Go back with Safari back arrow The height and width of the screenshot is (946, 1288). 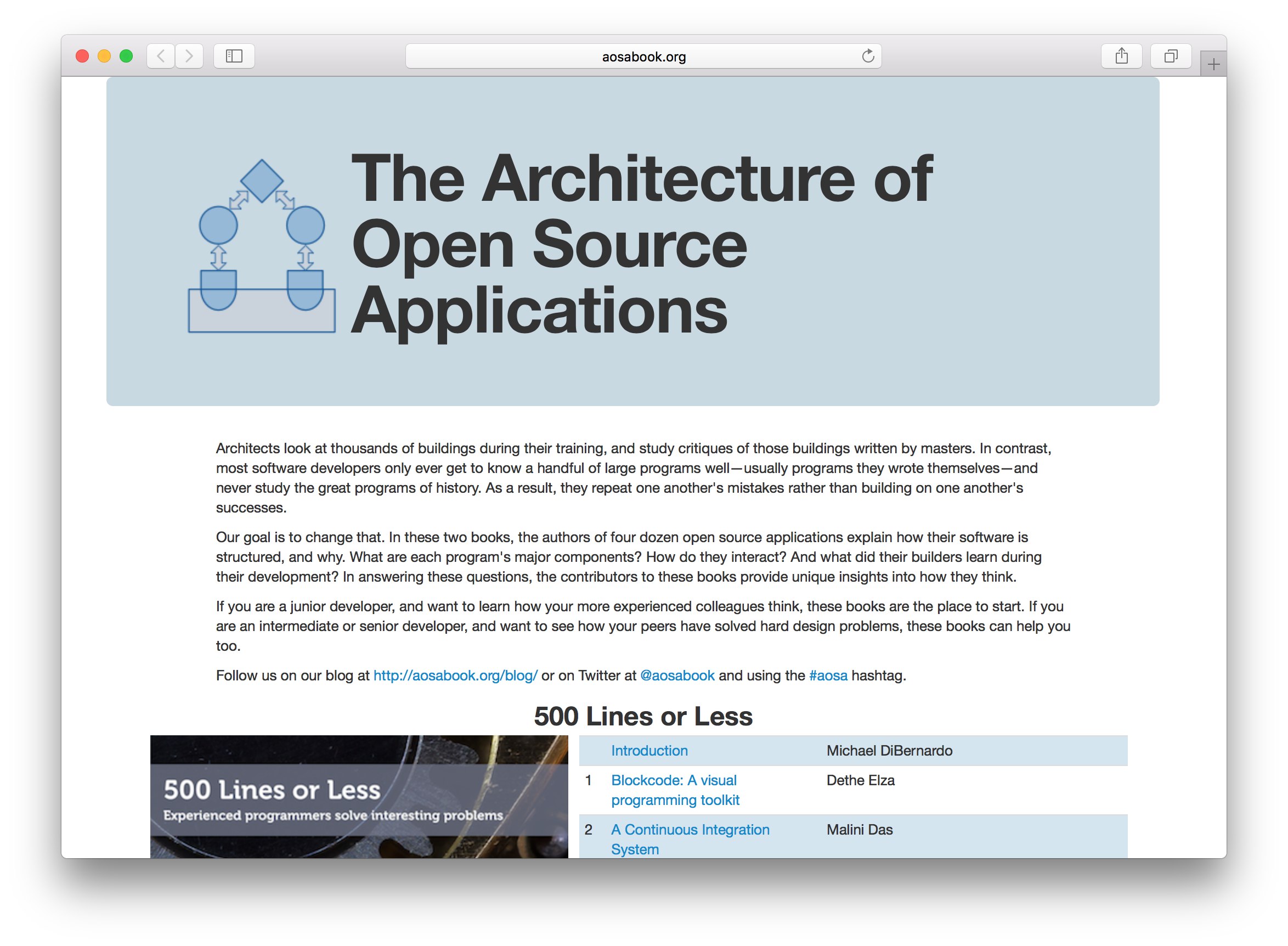pyautogui.click(x=161, y=56)
